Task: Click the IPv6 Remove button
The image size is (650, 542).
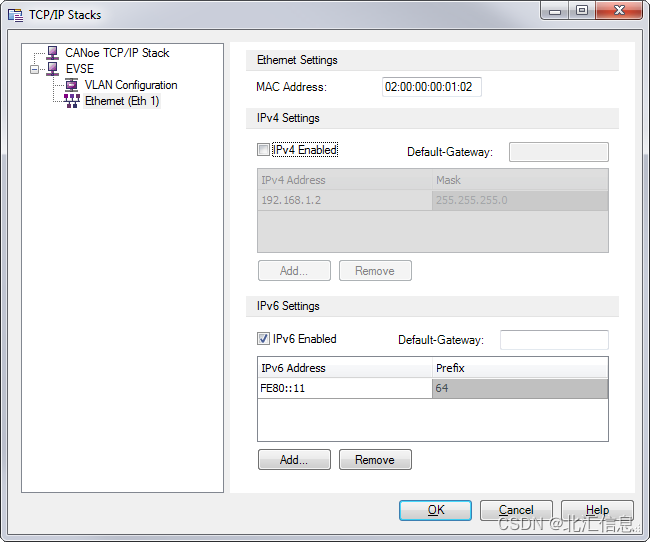Action: (x=375, y=459)
